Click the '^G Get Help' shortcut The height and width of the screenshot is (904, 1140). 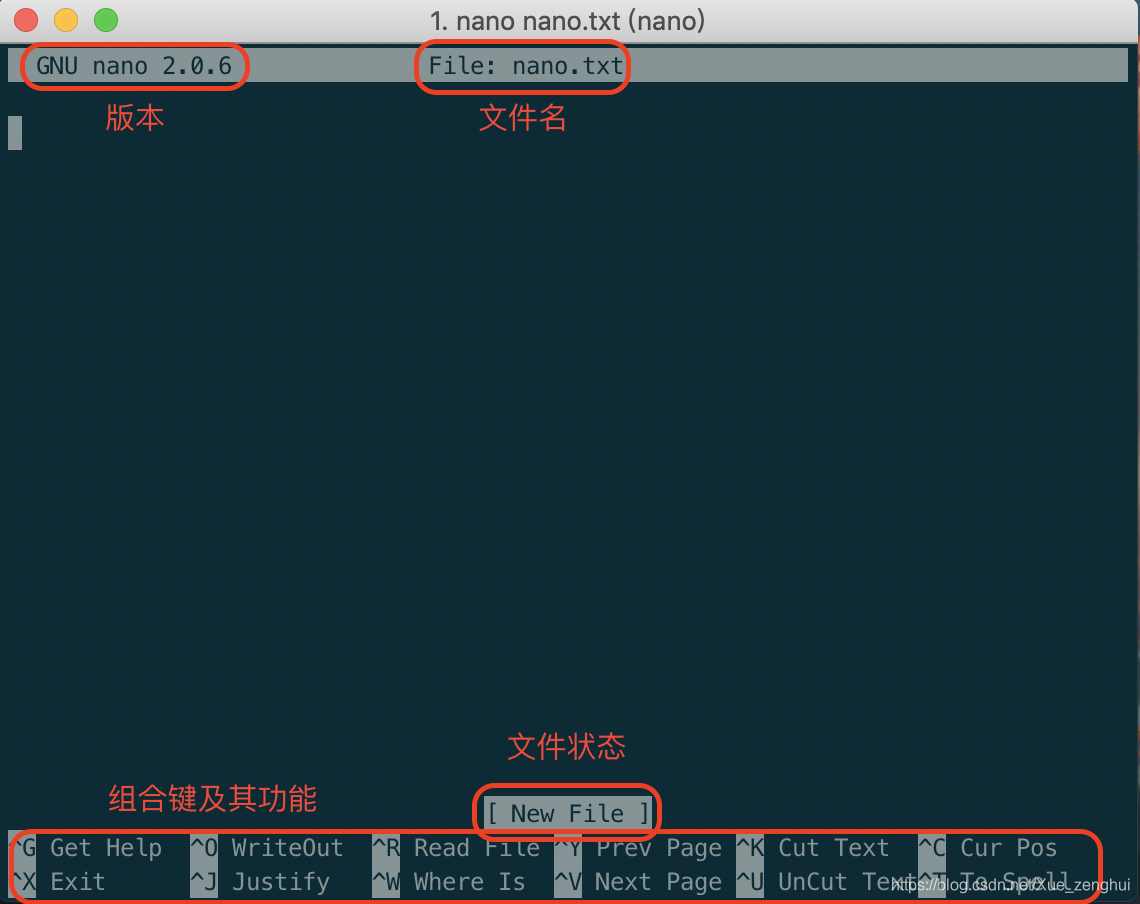point(86,847)
